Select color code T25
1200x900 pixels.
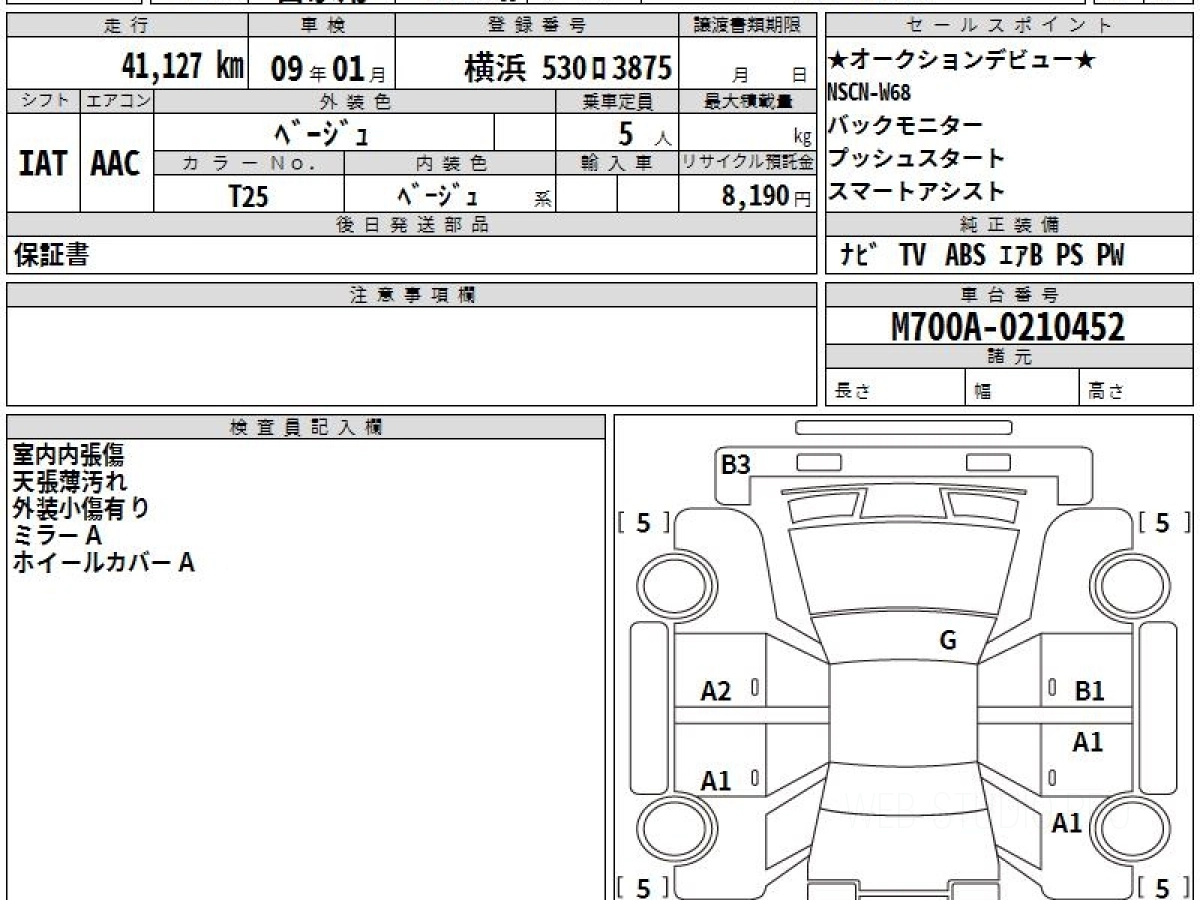tap(248, 195)
